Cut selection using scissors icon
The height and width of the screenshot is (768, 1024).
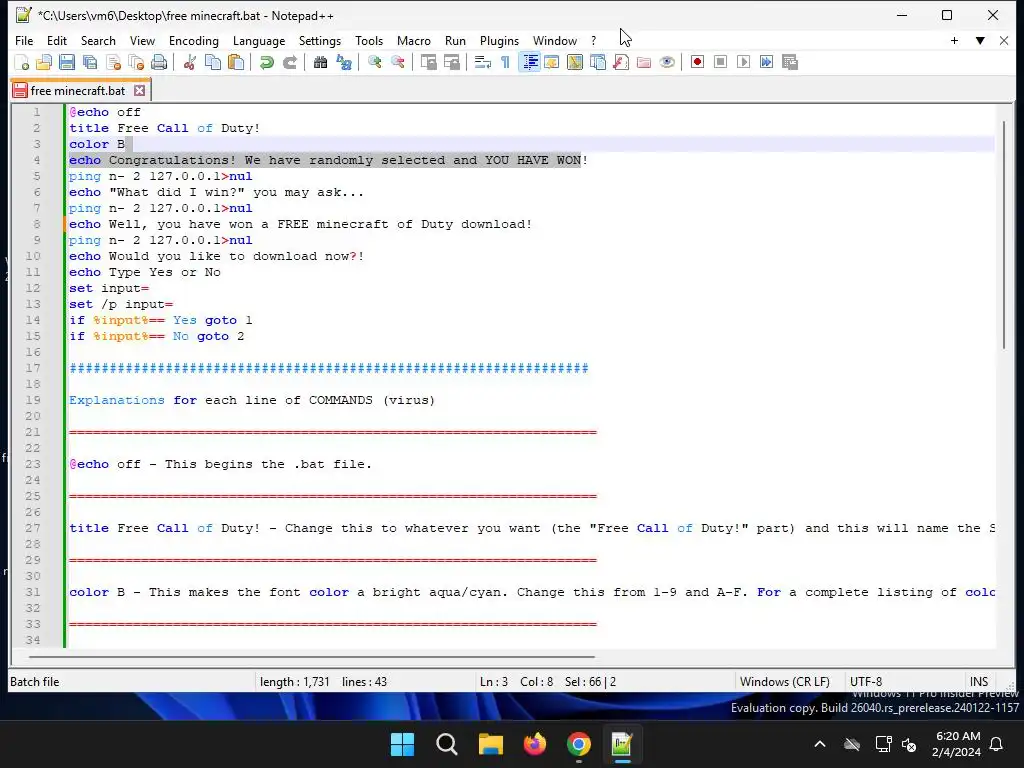tap(190, 62)
